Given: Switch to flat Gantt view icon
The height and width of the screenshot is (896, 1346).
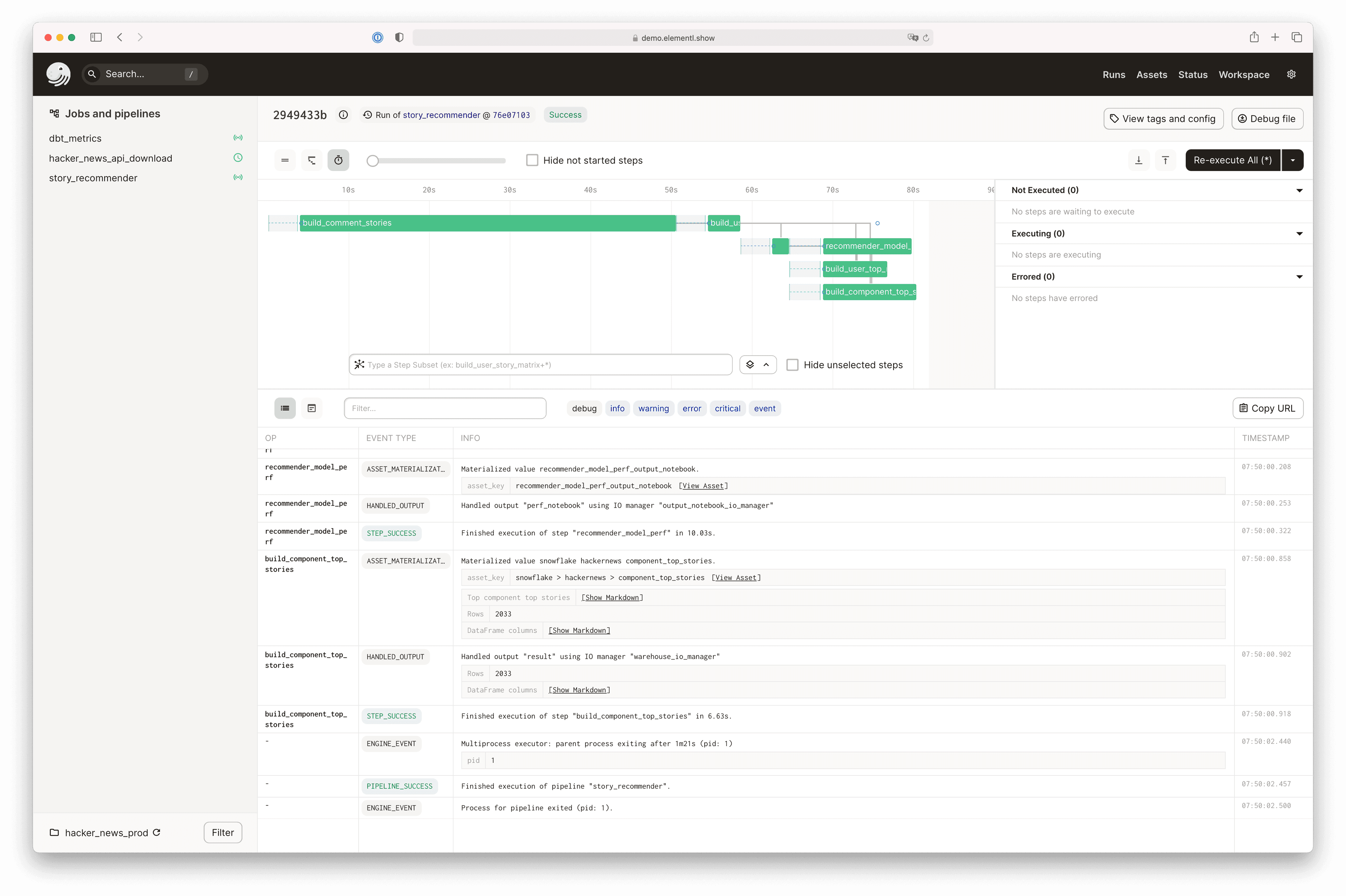Looking at the screenshot, I should click(285, 160).
